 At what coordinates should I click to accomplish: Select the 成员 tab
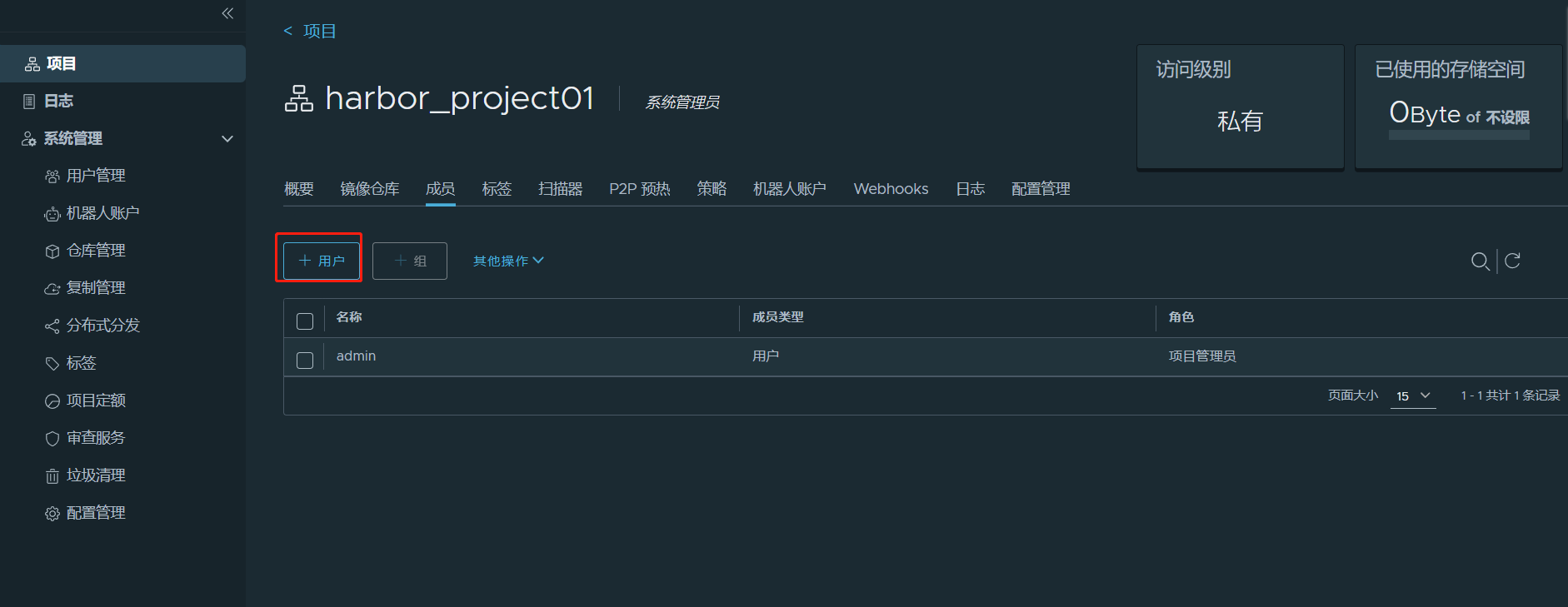click(x=441, y=189)
